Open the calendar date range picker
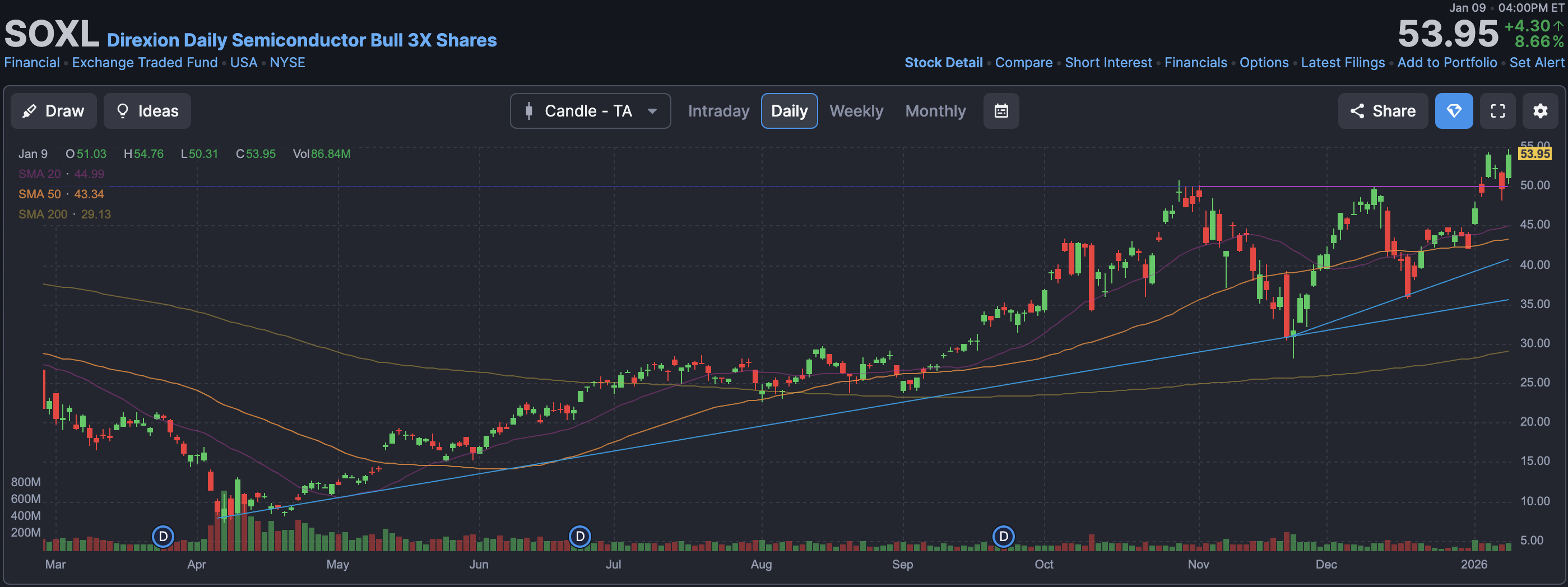 (x=1001, y=111)
